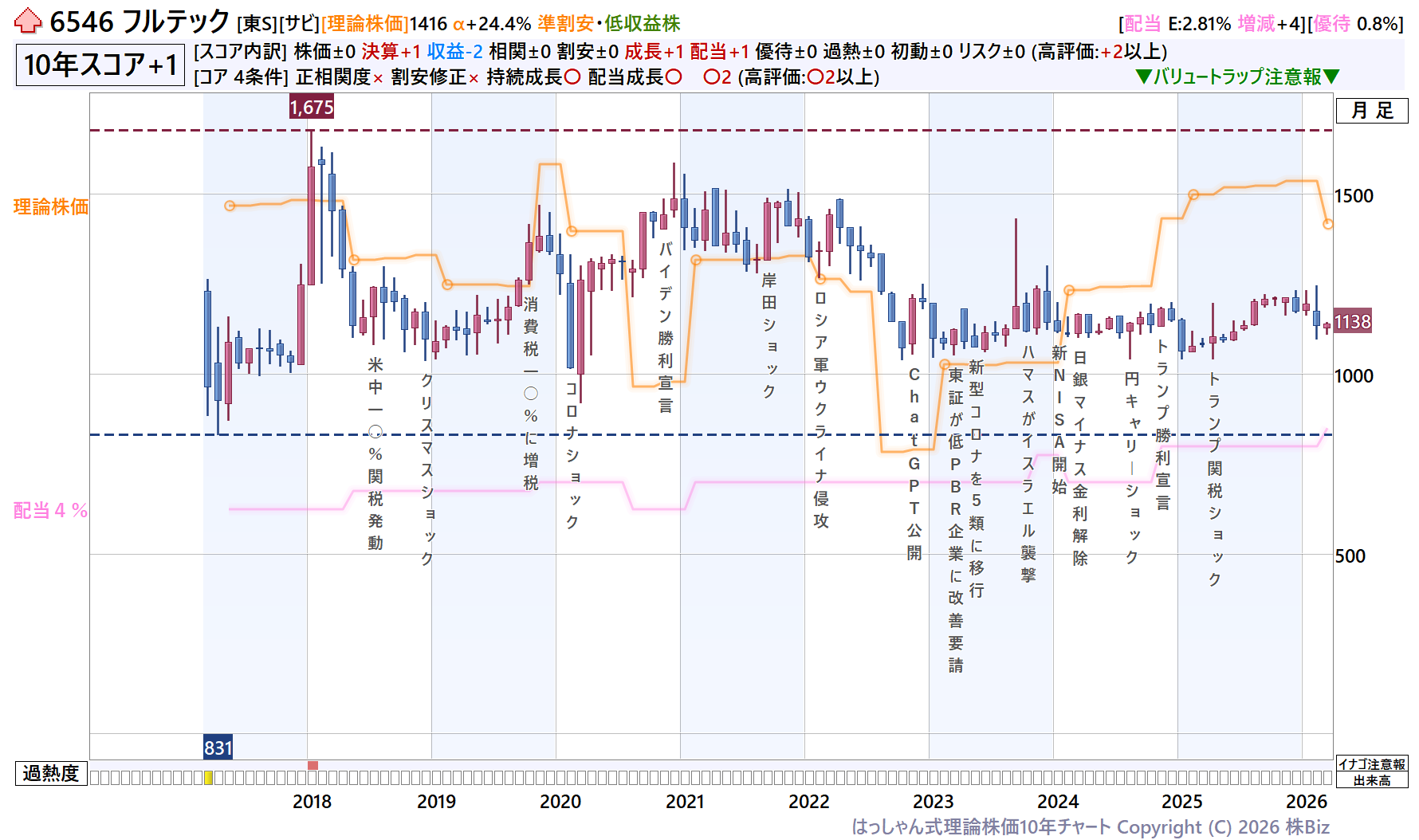1419x840 pixels.
Task: Expand the green バリュートラップ注意報 warning
Action: coord(1236,77)
